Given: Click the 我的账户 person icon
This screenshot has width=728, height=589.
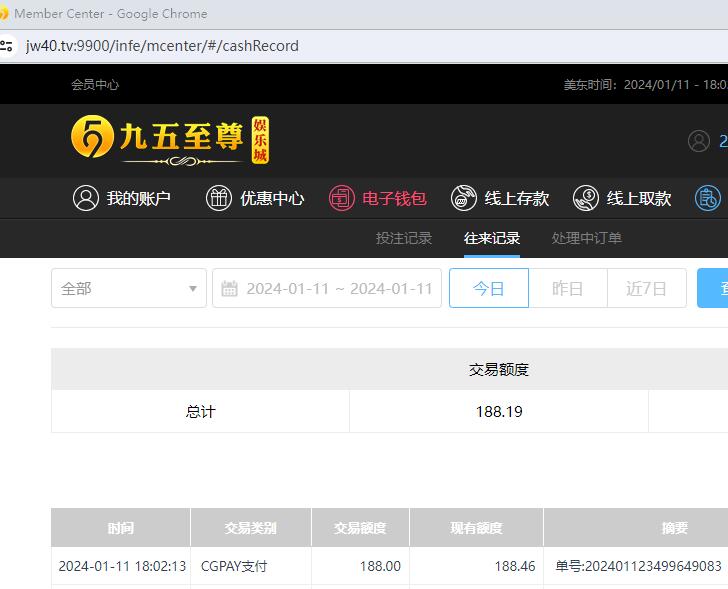Looking at the screenshot, I should (x=86, y=198).
